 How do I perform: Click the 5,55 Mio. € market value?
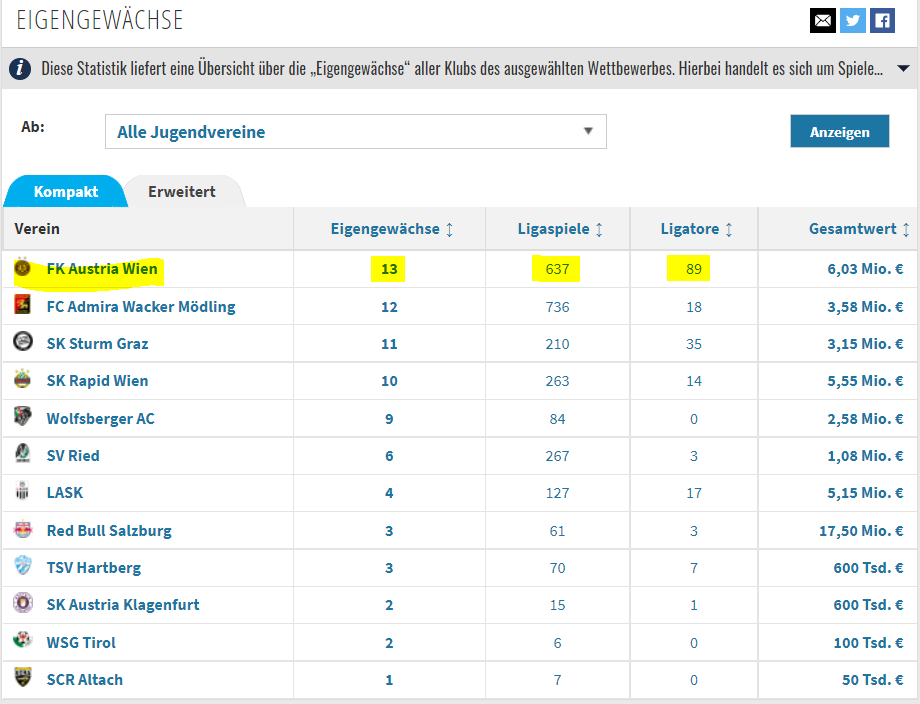[x=865, y=381]
